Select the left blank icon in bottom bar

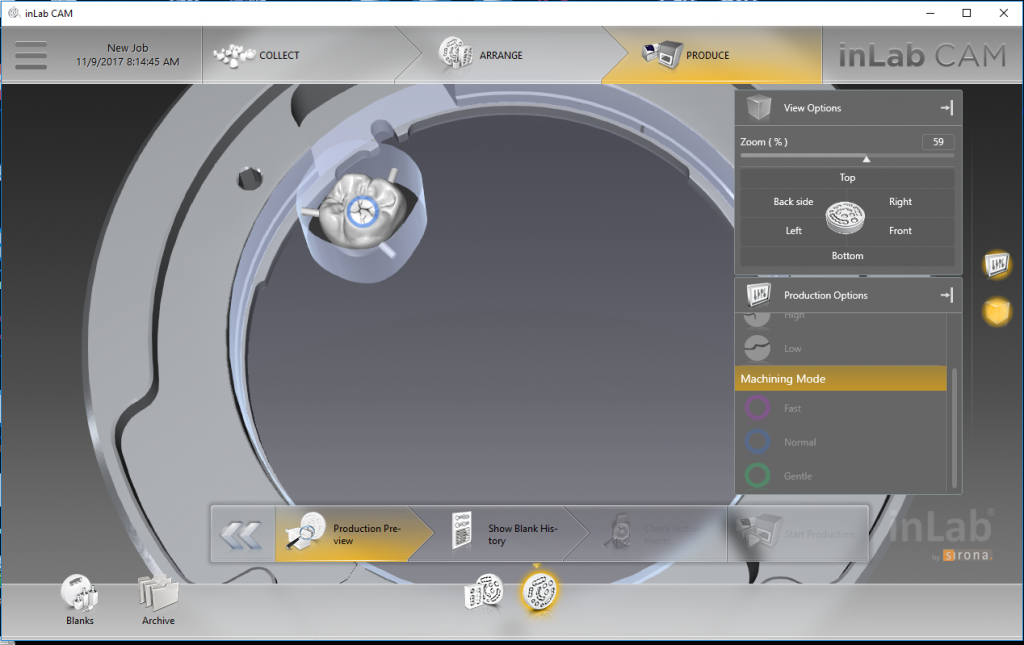coord(484,592)
